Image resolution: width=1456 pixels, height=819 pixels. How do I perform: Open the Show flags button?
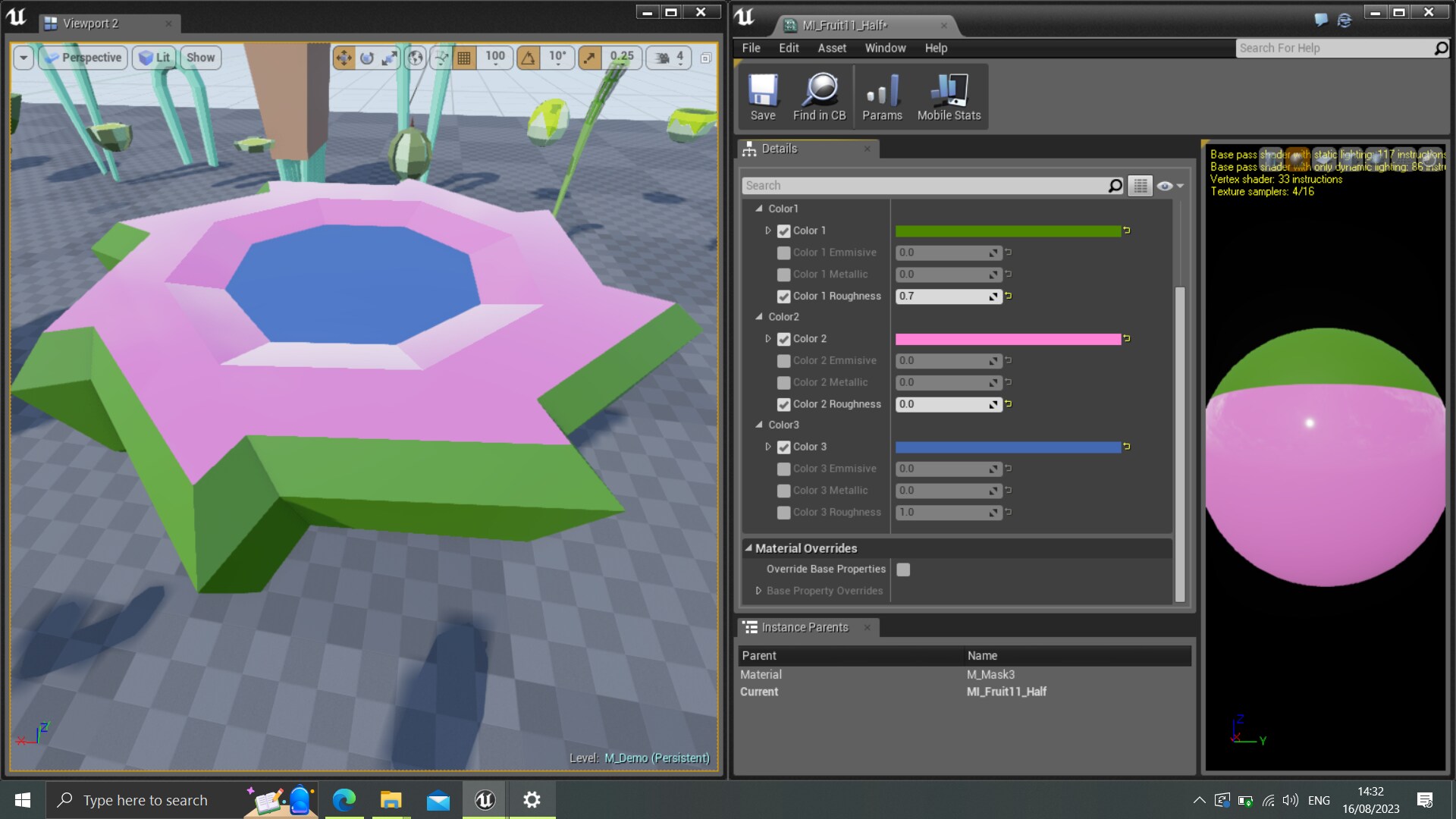coord(199,57)
